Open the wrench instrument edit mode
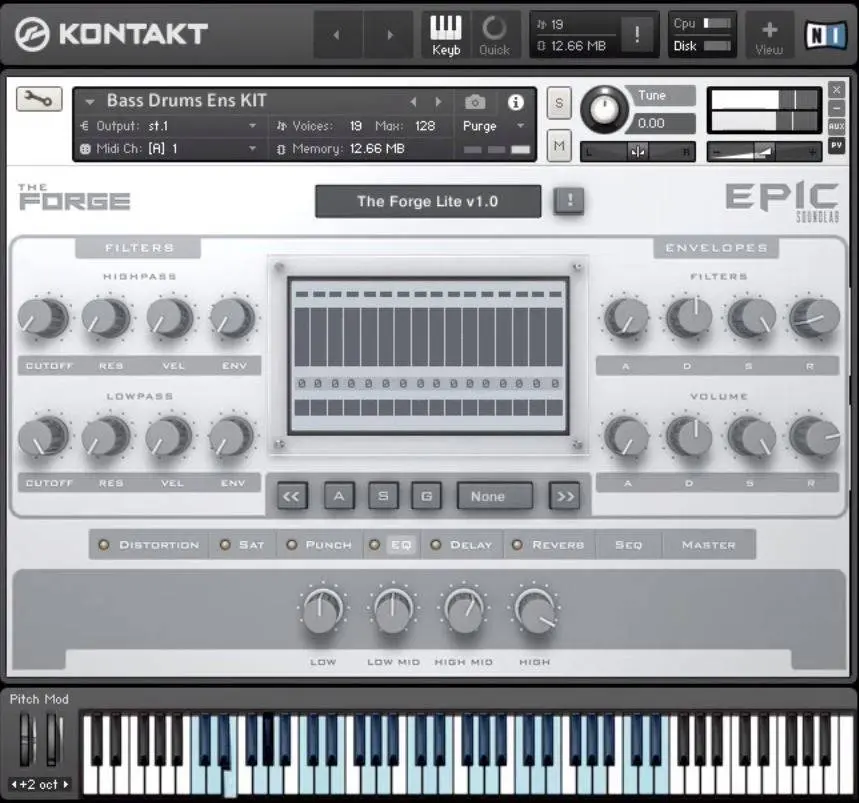Screen dimensions: 859x803 click(x=39, y=99)
